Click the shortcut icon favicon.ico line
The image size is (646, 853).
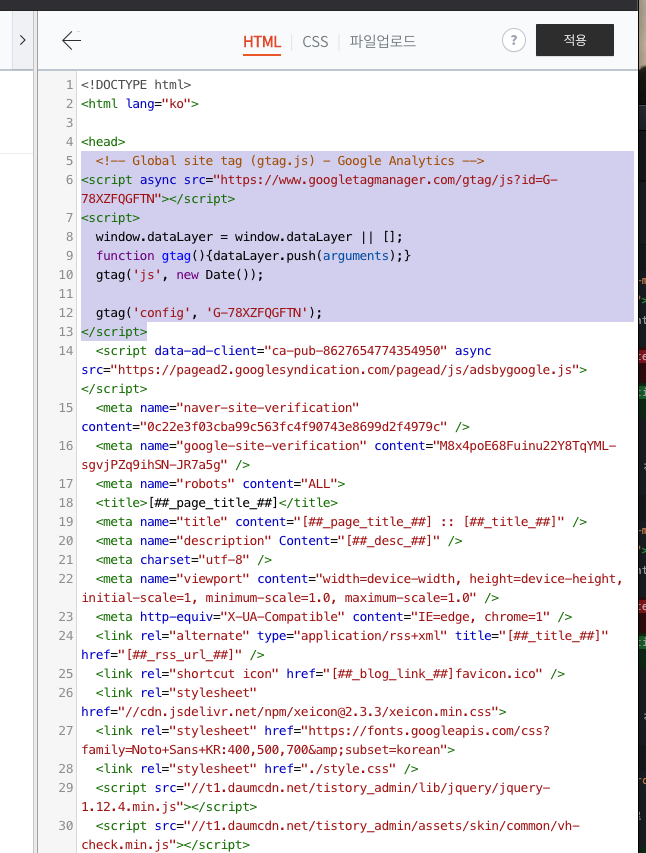click(x=330, y=674)
